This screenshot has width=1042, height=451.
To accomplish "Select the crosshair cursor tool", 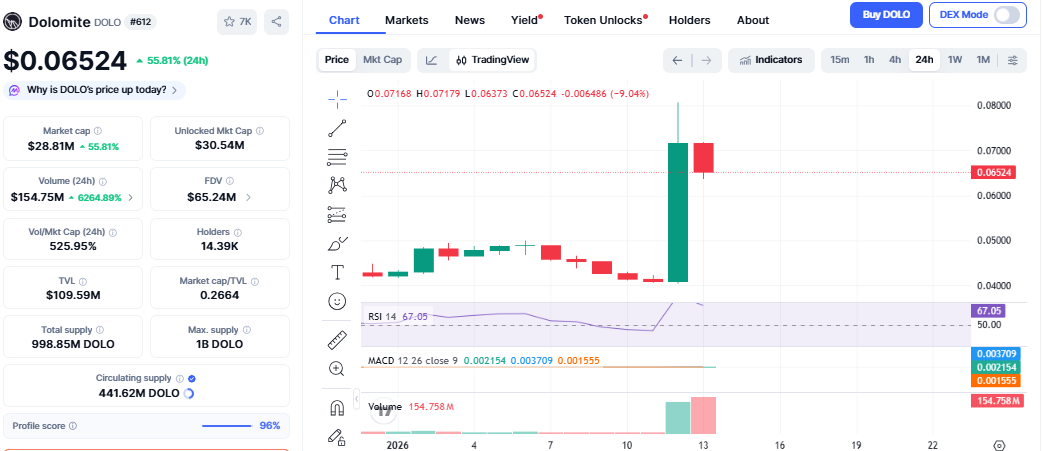I will click(338, 100).
